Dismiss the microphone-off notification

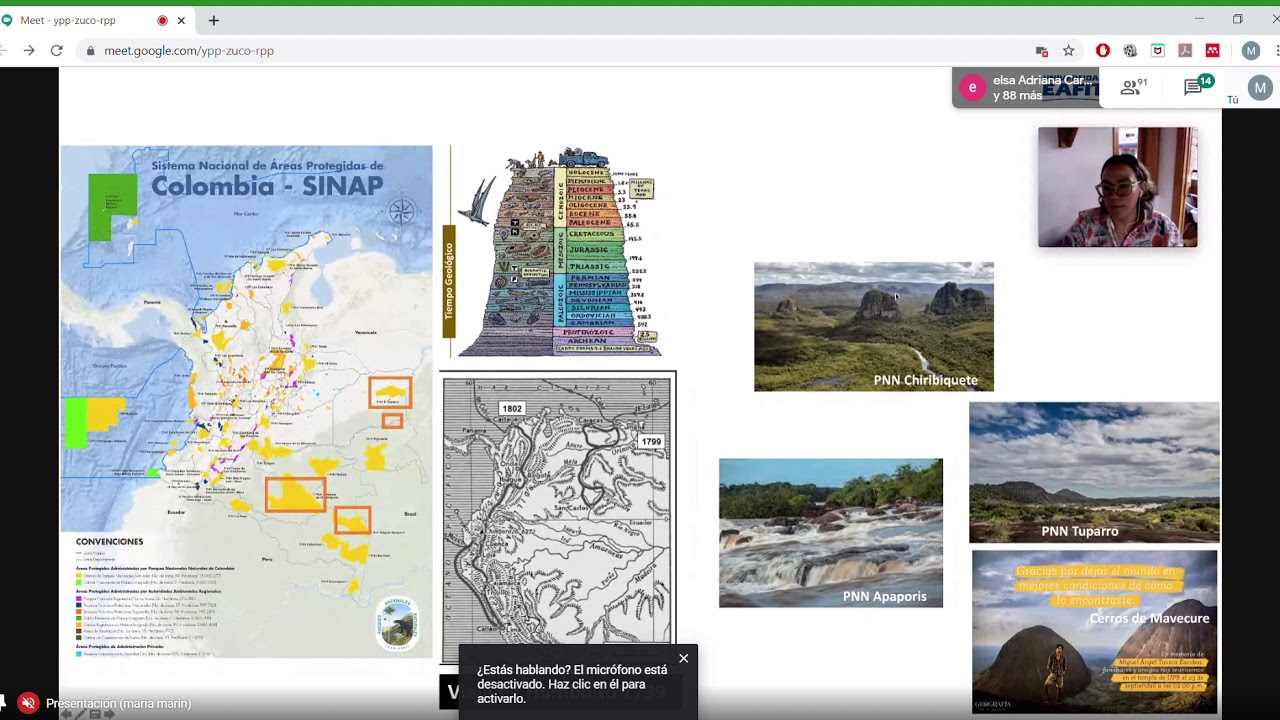pos(683,658)
